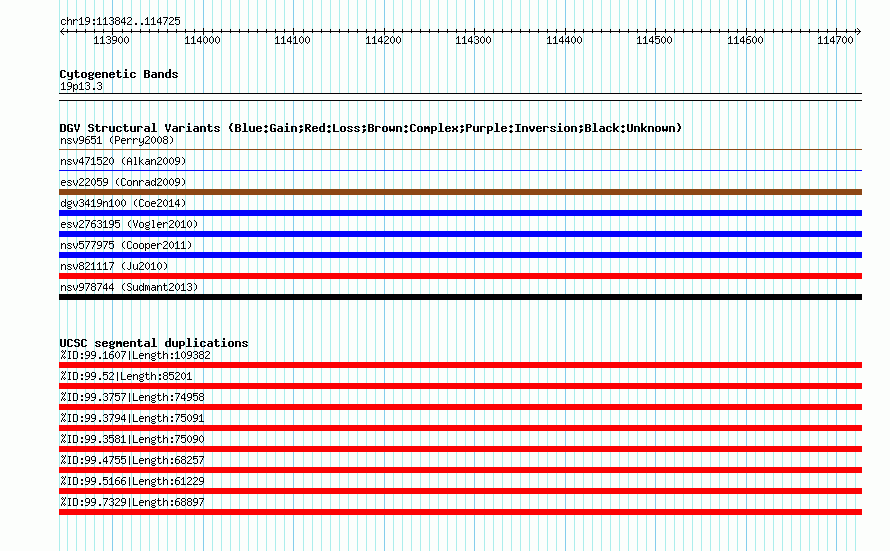The width and height of the screenshot is (890, 551).
Task: Click the red bar under Length:85201 duplication
Action: tap(460, 386)
